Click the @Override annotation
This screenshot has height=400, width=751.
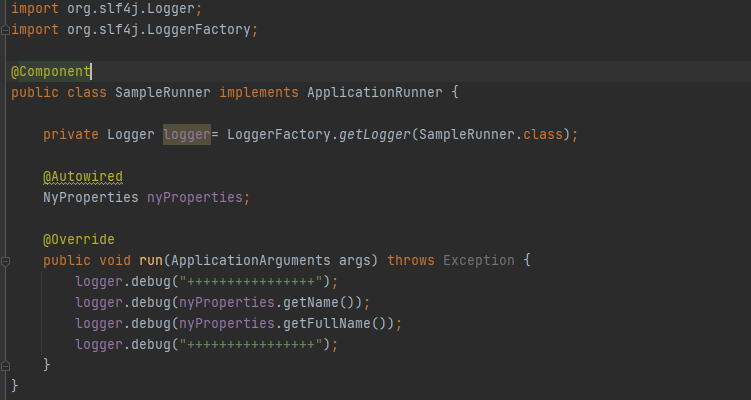[79, 240]
